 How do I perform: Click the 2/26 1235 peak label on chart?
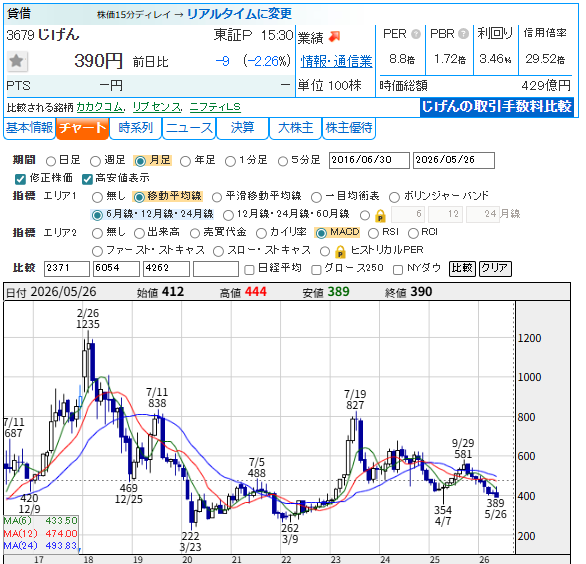click(x=88, y=319)
